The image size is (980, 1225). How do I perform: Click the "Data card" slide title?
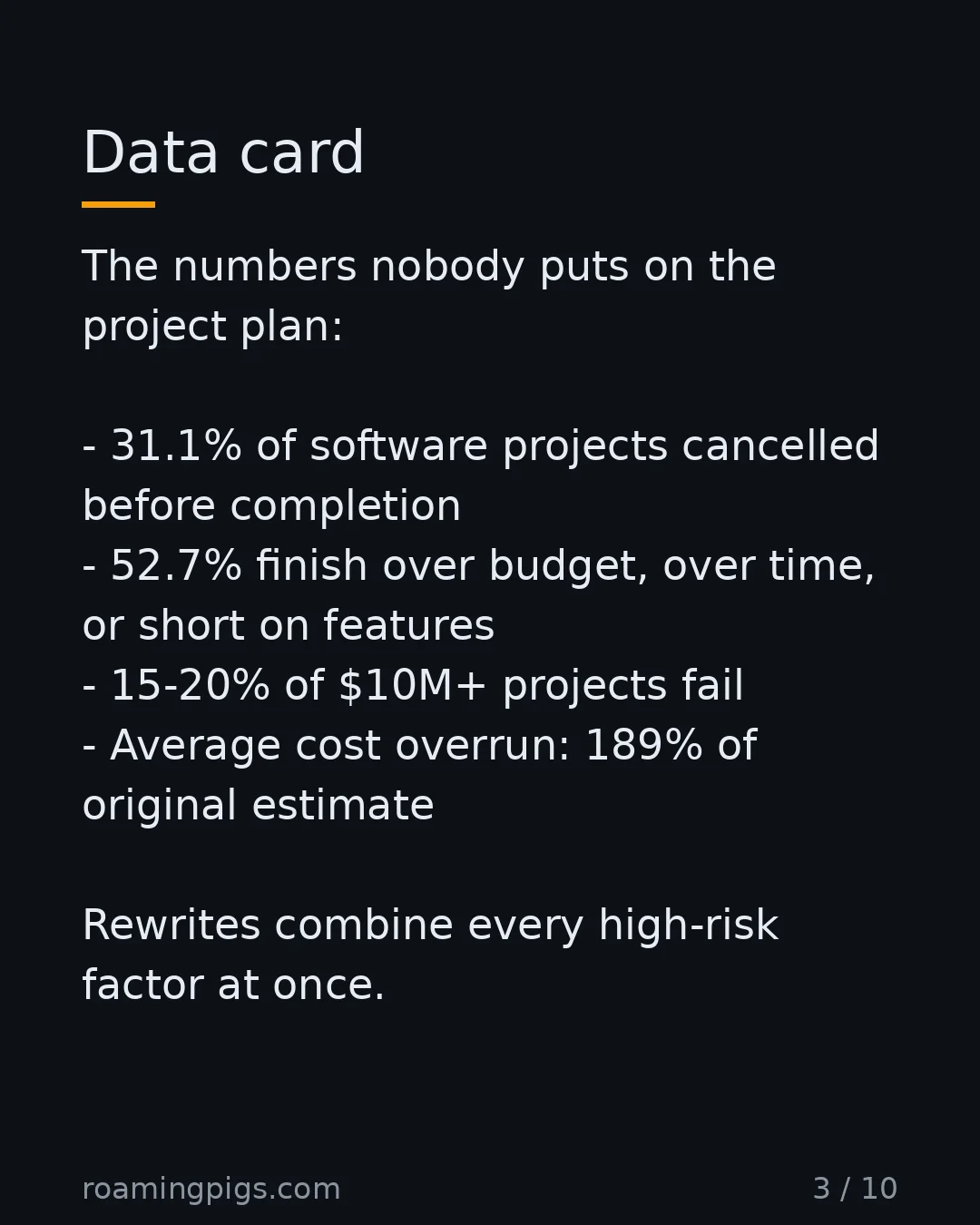coord(223,152)
